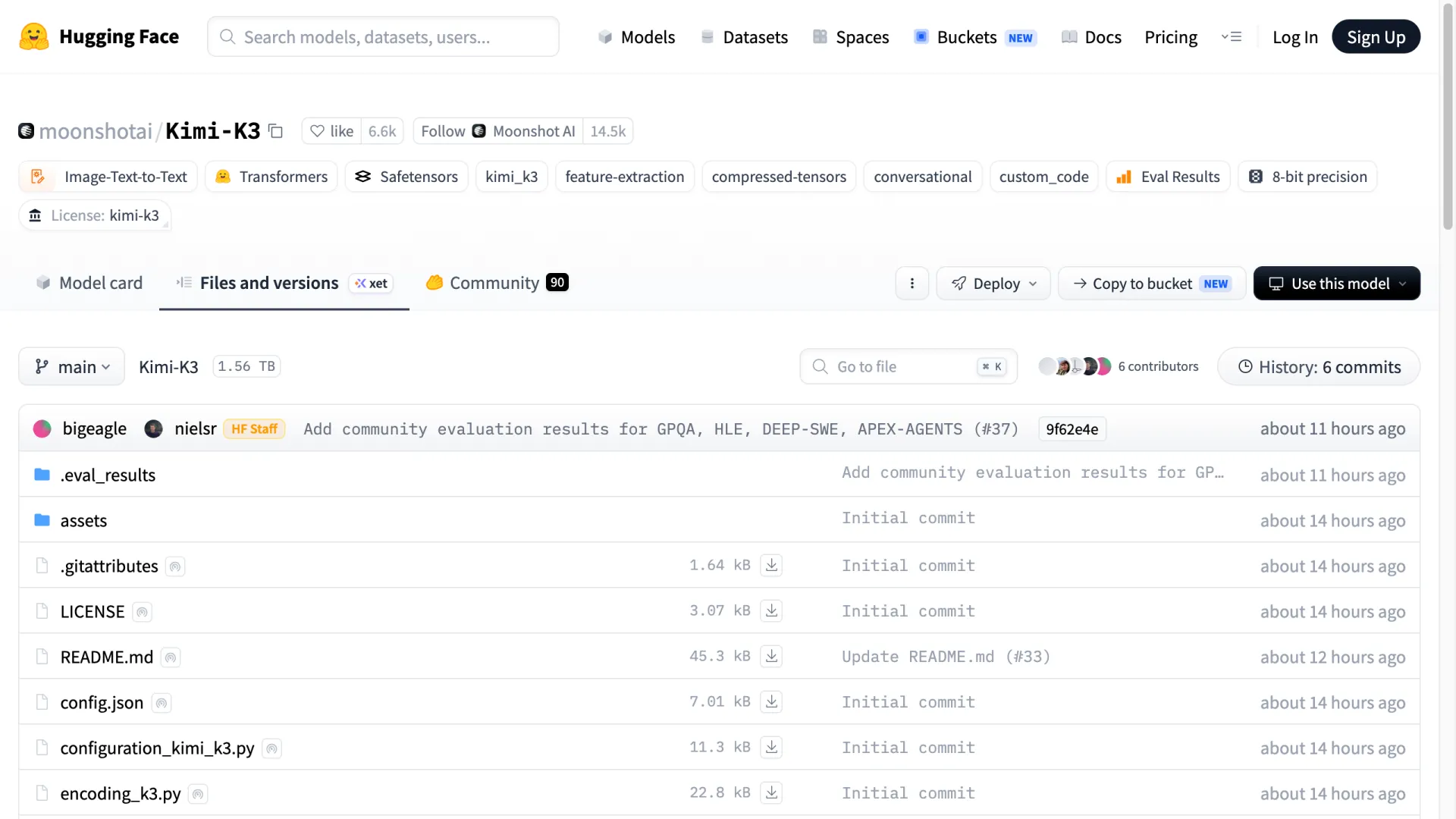Click the Transformers tag

coord(271,177)
